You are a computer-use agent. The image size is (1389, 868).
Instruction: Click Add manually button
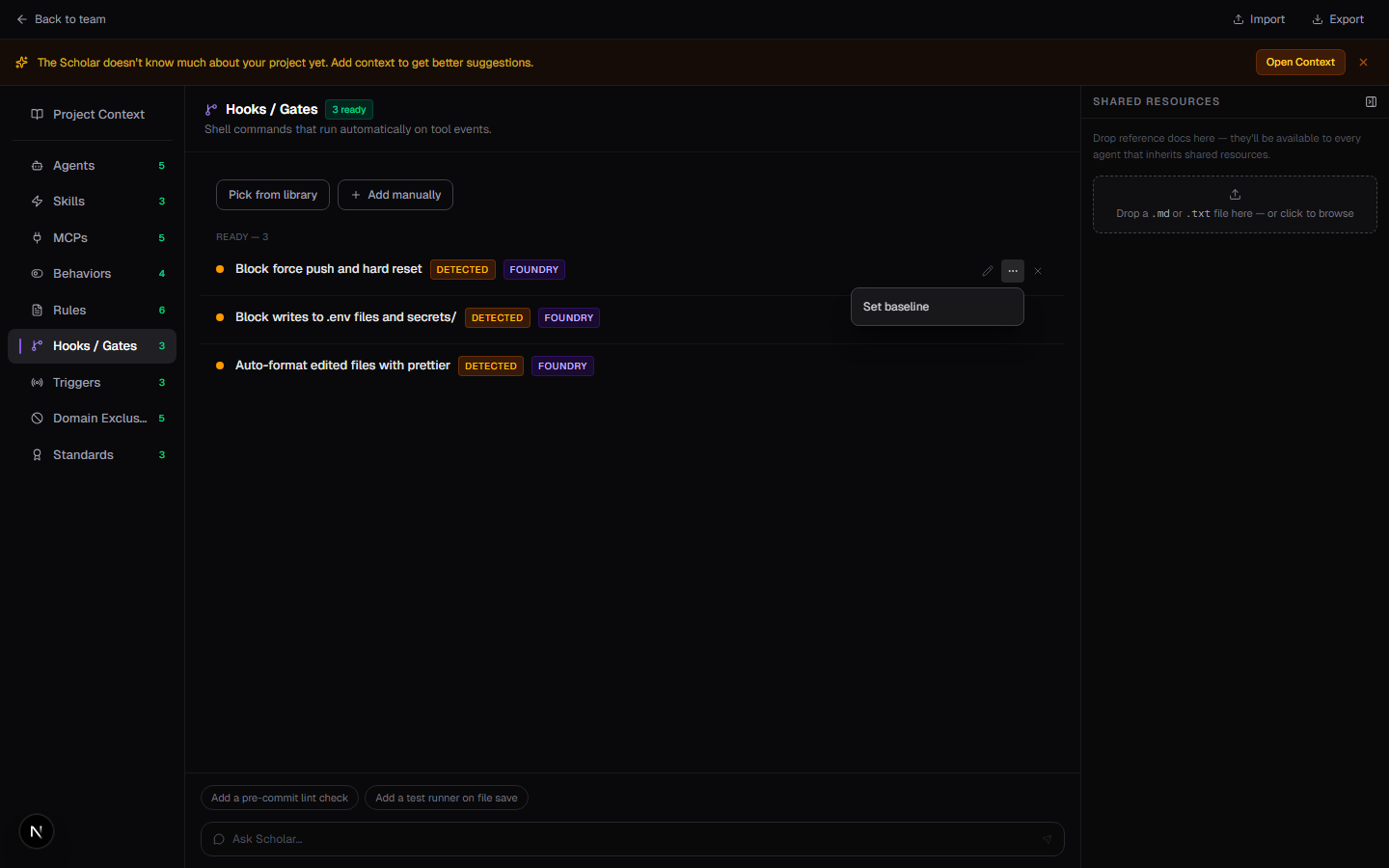pyautogui.click(x=395, y=195)
